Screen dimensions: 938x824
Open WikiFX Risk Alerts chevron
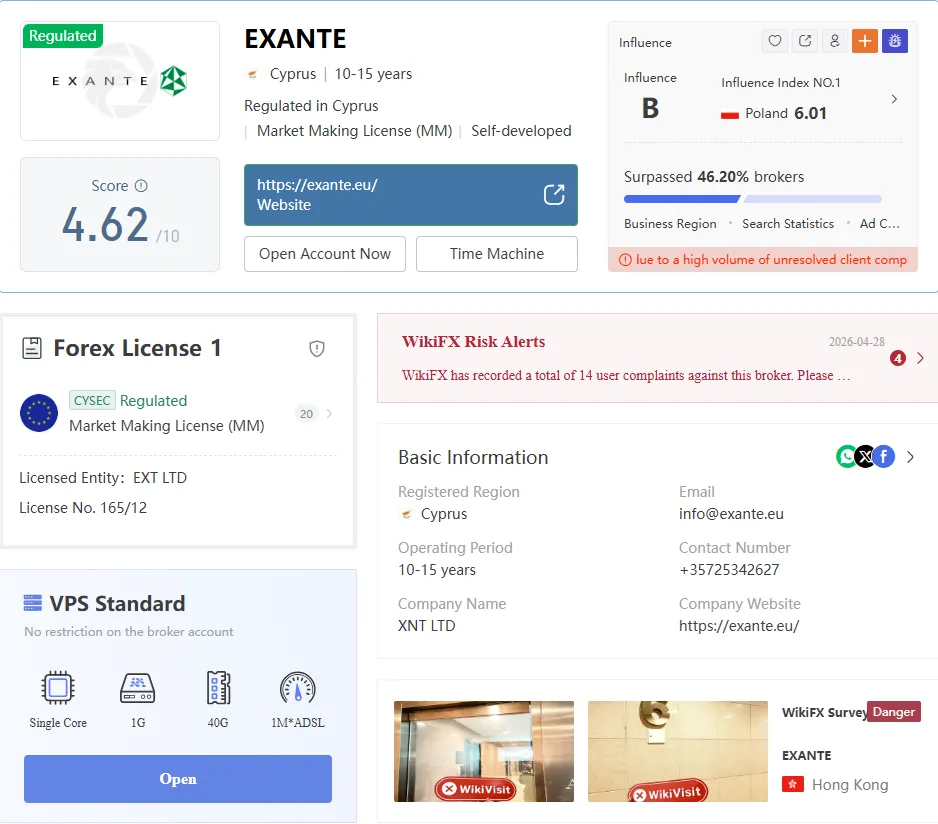(920, 358)
